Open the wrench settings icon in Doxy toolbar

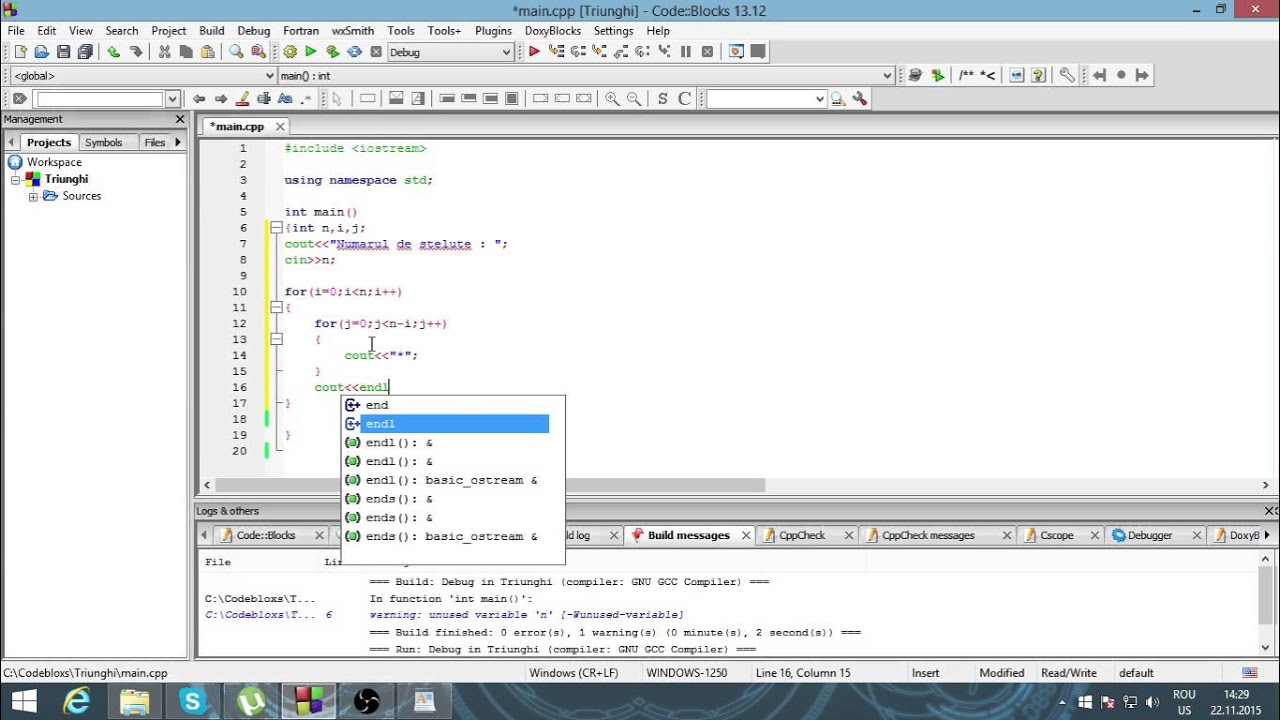tap(1067, 75)
